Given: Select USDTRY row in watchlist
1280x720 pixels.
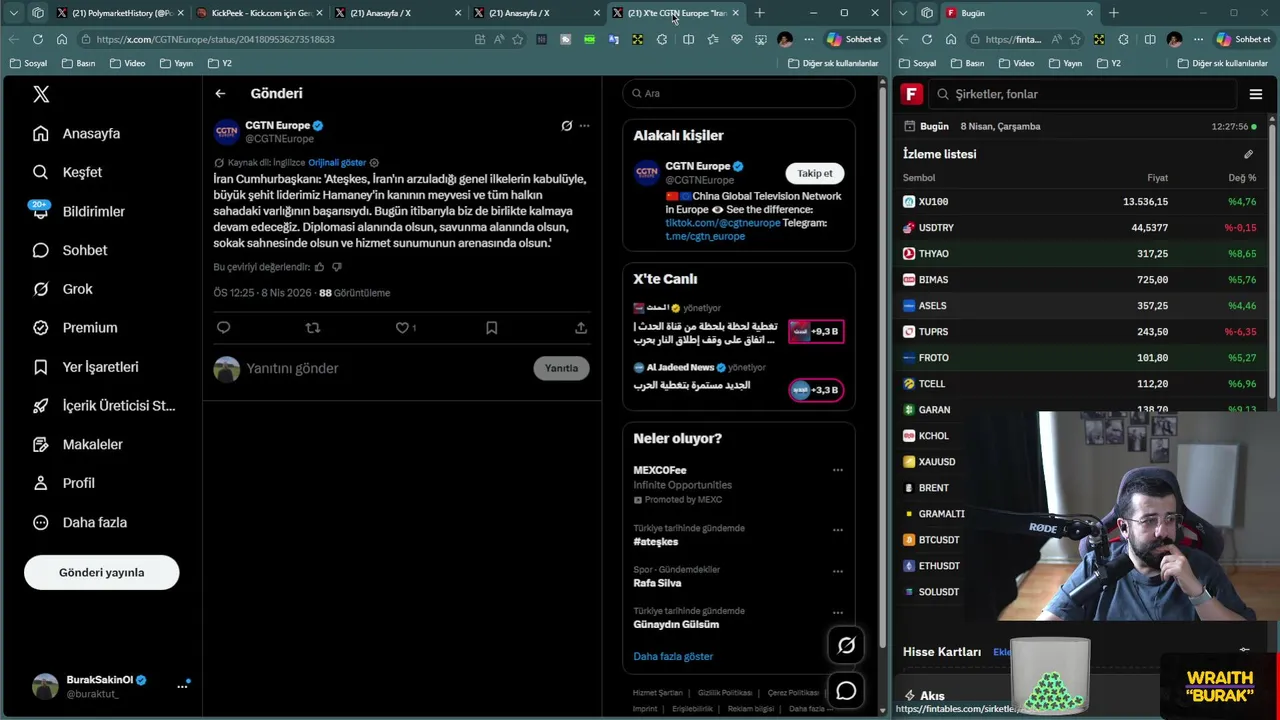Looking at the screenshot, I should (x=1080, y=227).
